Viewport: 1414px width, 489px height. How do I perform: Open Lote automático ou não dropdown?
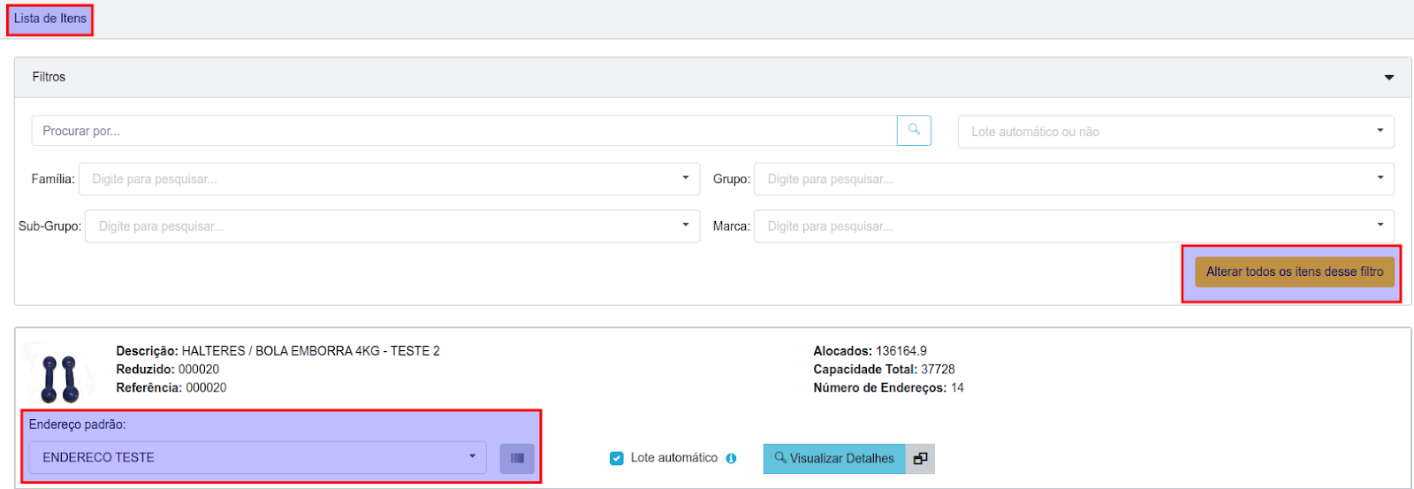(1176, 132)
